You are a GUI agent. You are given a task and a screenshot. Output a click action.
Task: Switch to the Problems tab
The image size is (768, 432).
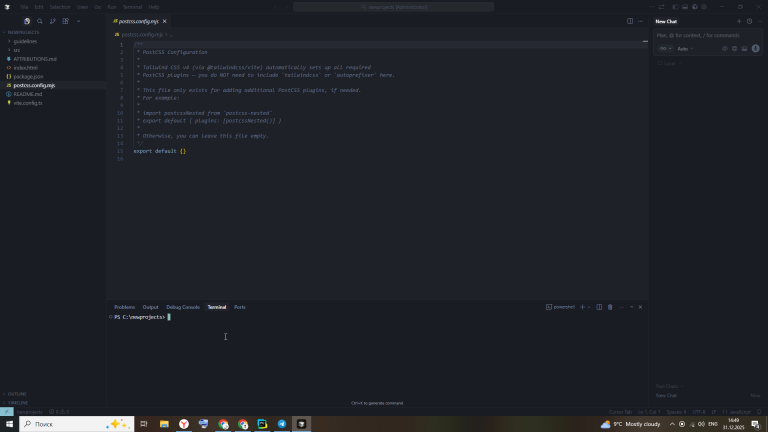click(x=124, y=307)
